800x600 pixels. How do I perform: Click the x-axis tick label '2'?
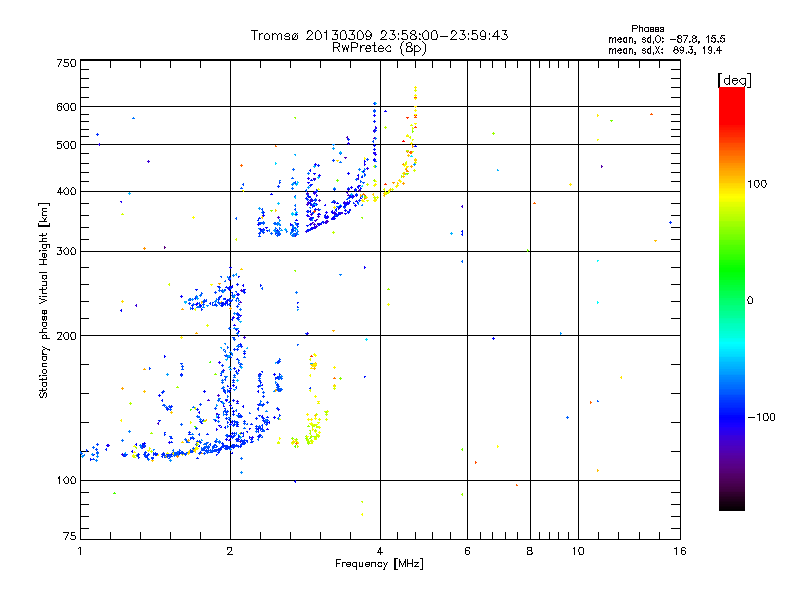[x=230, y=551]
